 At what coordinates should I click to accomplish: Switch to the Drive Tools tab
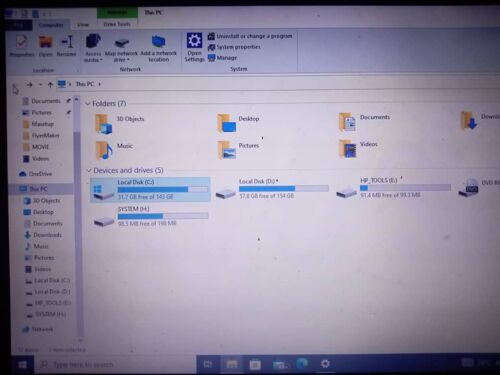coord(117,24)
